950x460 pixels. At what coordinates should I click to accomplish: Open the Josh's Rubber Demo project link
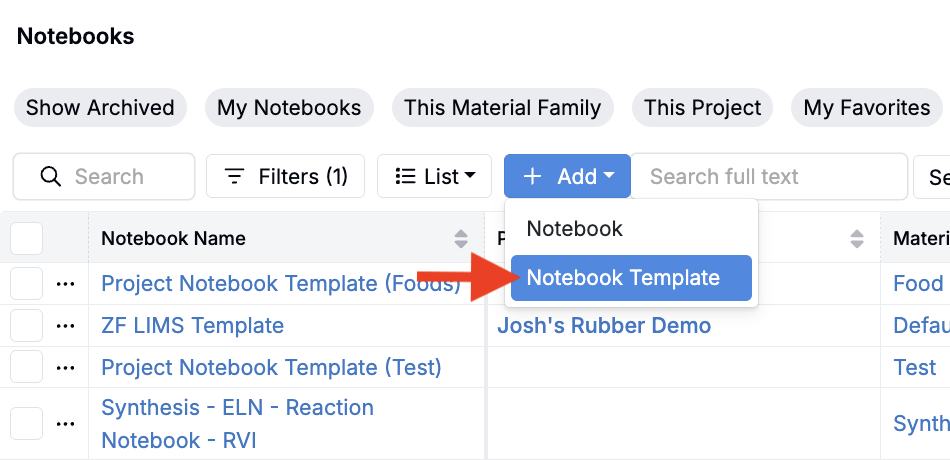tap(604, 326)
